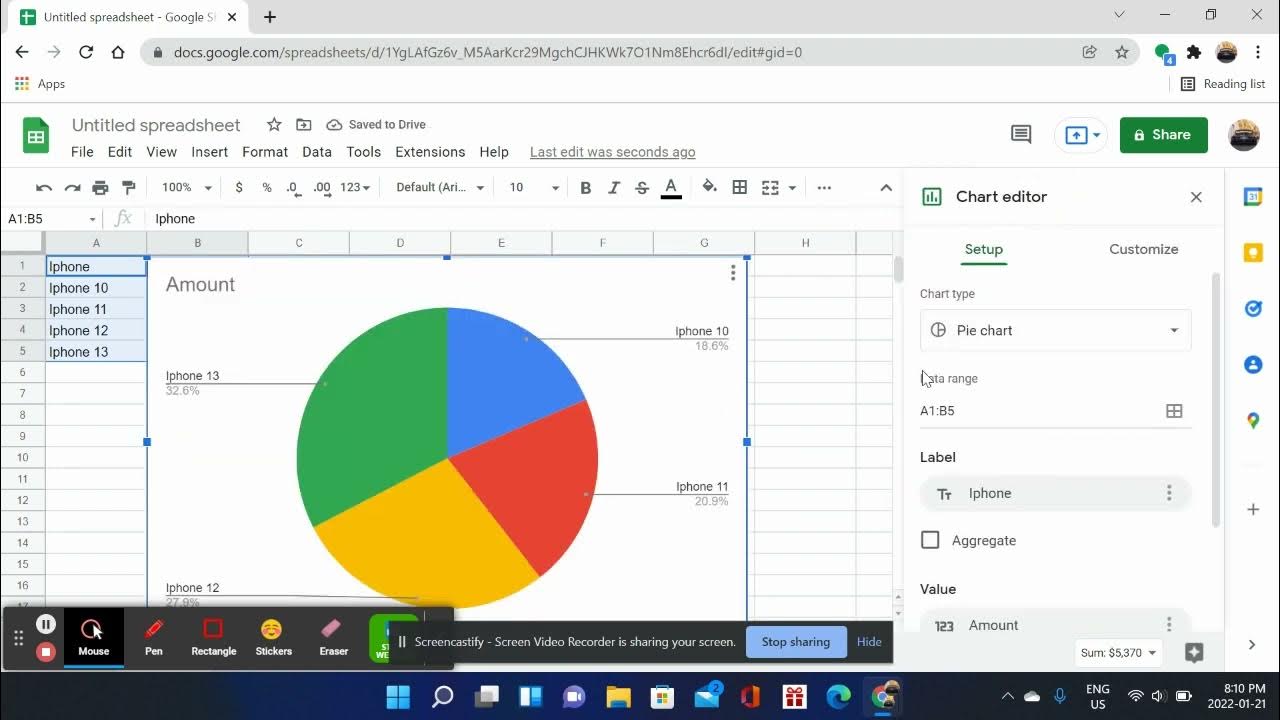
Task: Open the Data menu
Action: point(317,152)
